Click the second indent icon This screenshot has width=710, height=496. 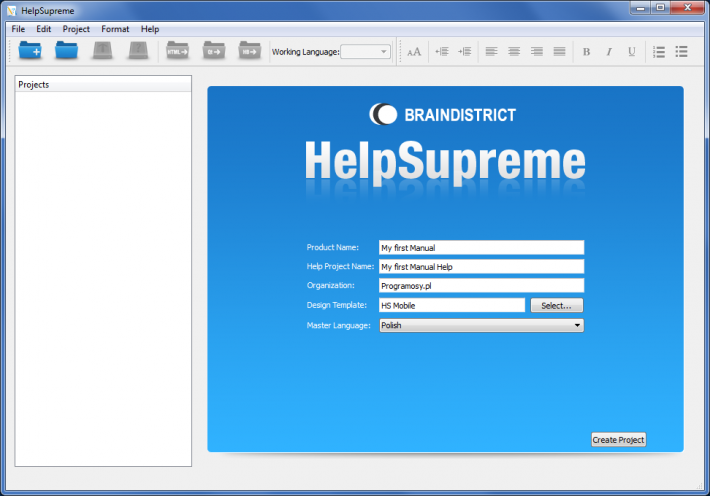click(465, 52)
